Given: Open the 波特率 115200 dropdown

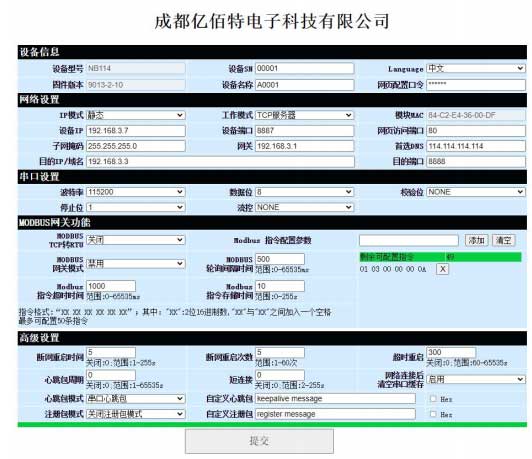Looking at the screenshot, I should pos(136,192).
